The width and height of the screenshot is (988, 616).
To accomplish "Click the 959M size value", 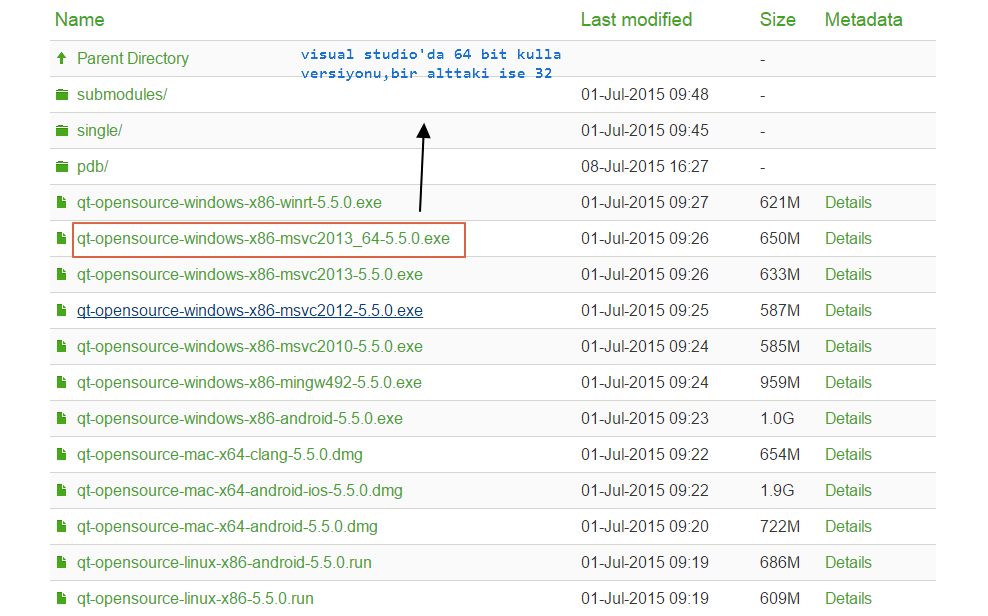I will click(779, 382).
